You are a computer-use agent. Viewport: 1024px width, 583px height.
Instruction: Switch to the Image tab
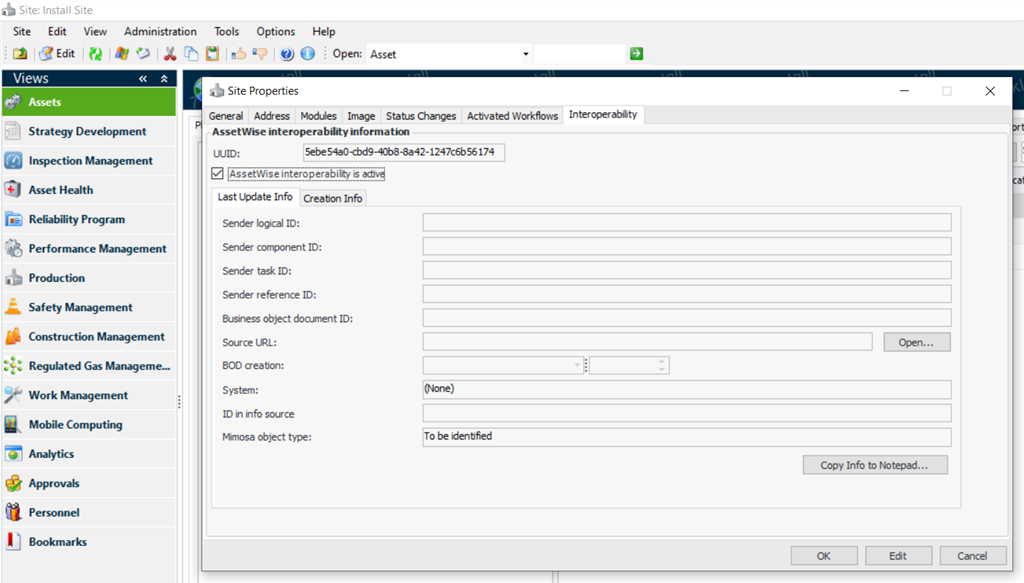point(361,116)
